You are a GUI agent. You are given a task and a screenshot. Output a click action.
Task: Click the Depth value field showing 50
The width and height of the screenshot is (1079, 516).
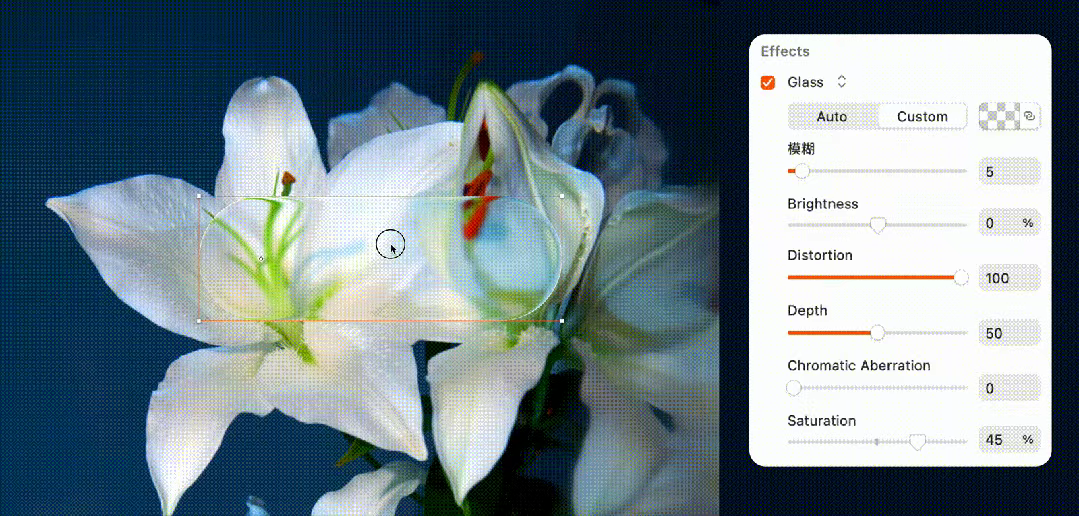click(x=1009, y=333)
